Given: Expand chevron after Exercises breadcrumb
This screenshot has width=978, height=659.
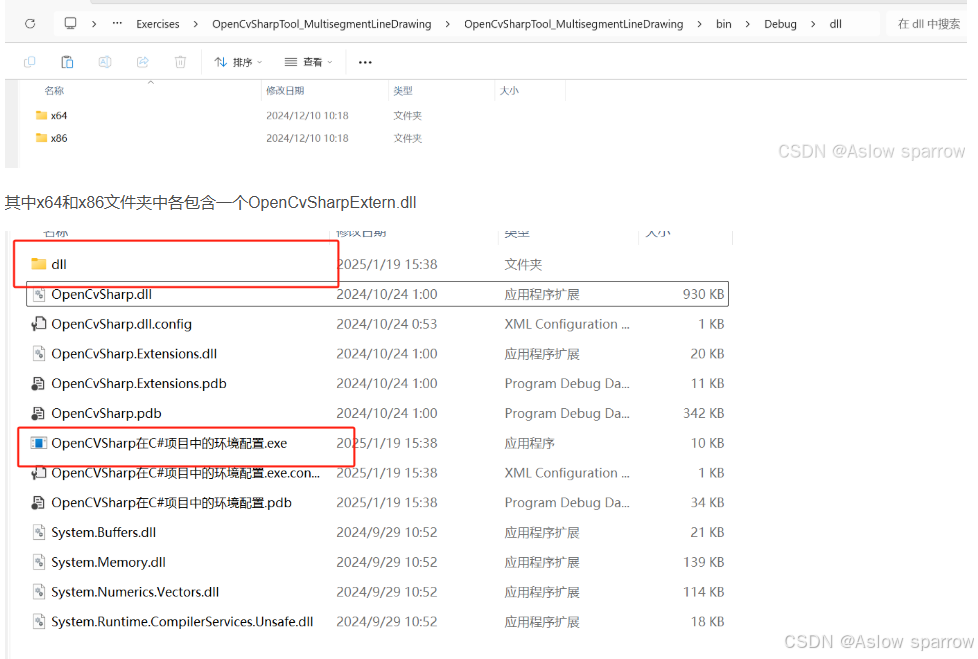Looking at the screenshot, I should (x=196, y=24).
